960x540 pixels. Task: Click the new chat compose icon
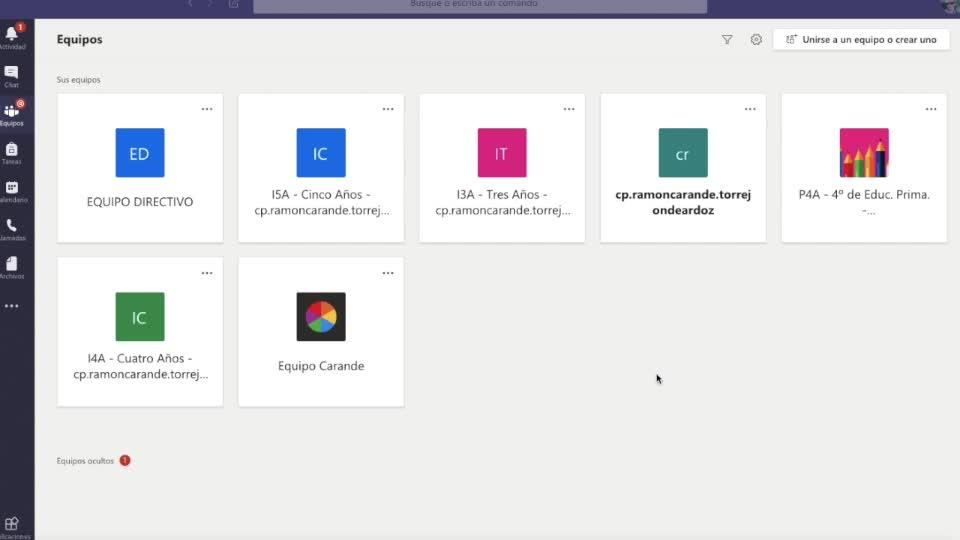point(234,4)
